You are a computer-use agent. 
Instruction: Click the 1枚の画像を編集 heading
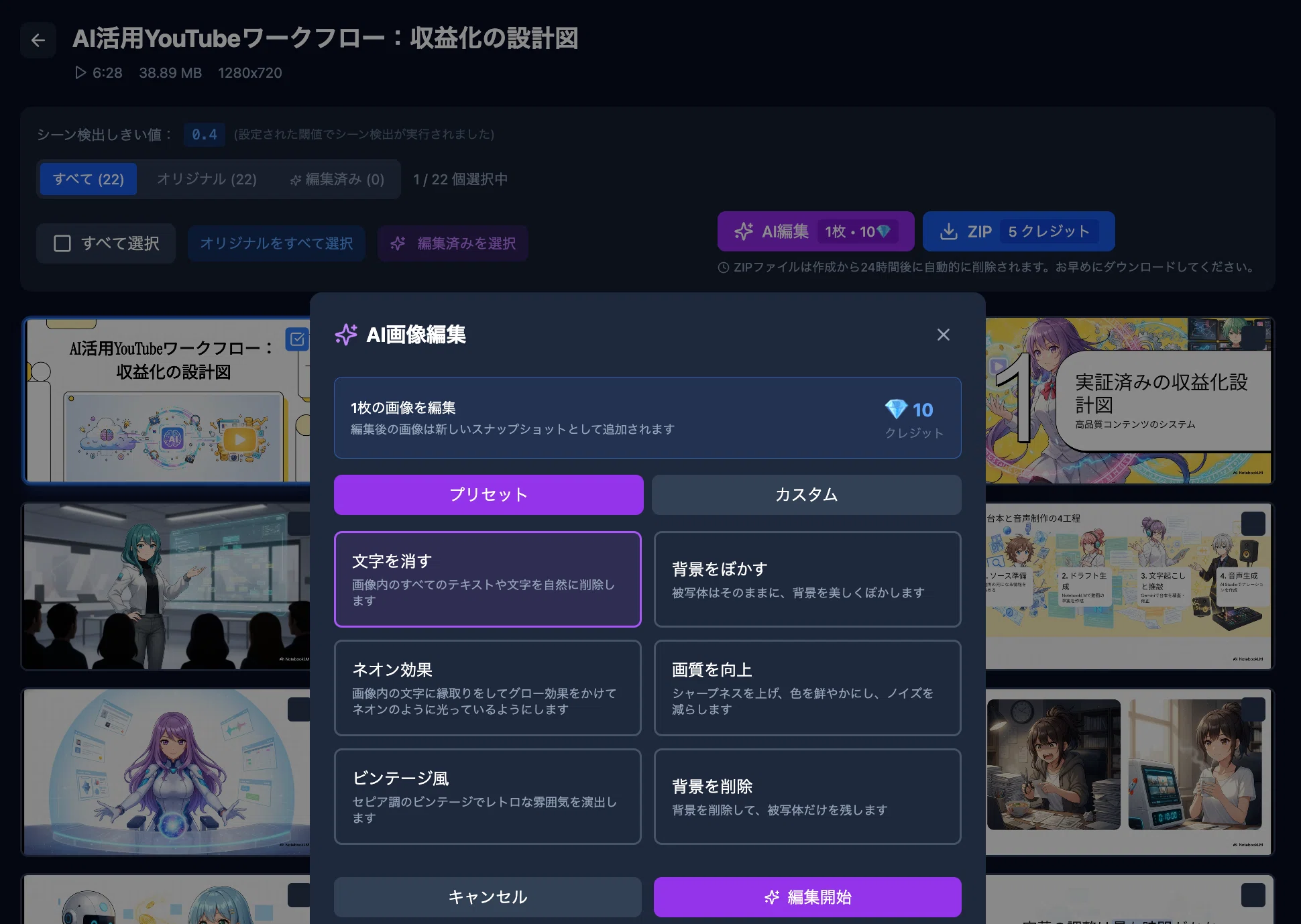point(403,408)
